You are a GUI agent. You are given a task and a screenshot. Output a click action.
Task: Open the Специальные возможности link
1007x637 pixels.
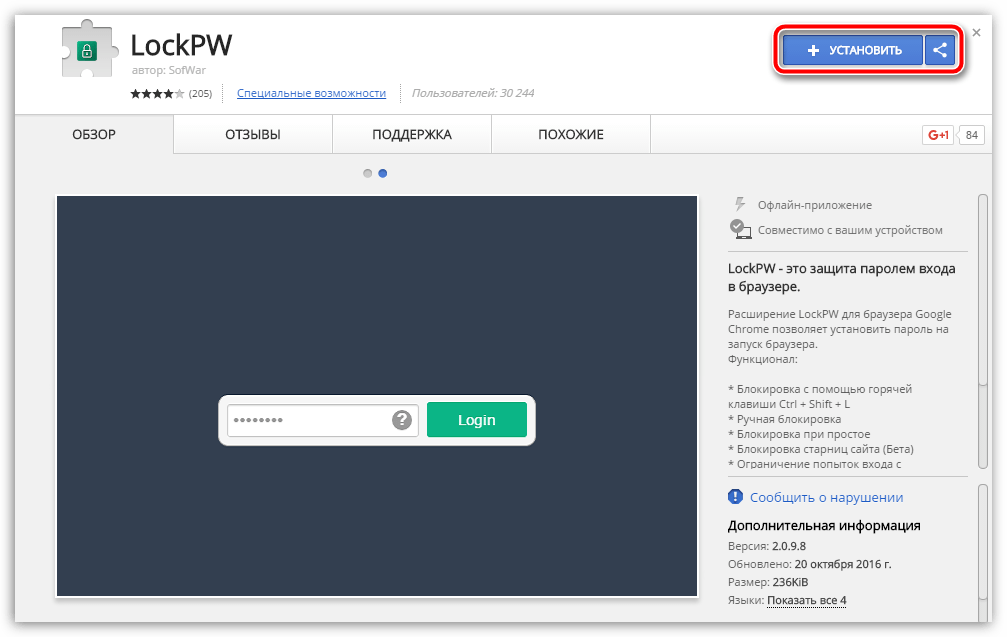click(311, 93)
